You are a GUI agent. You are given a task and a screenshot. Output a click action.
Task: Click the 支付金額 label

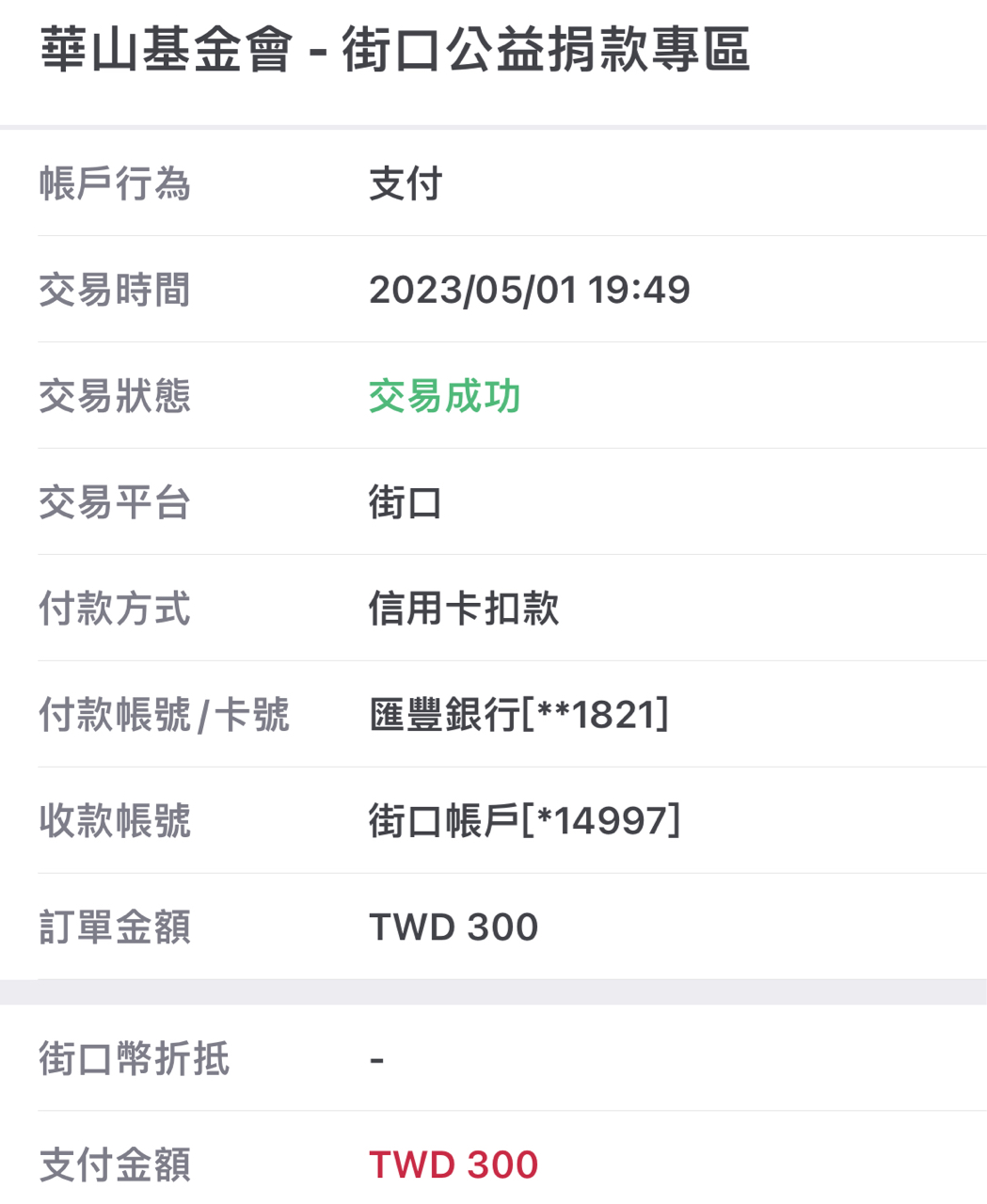[x=115, y=1165]
